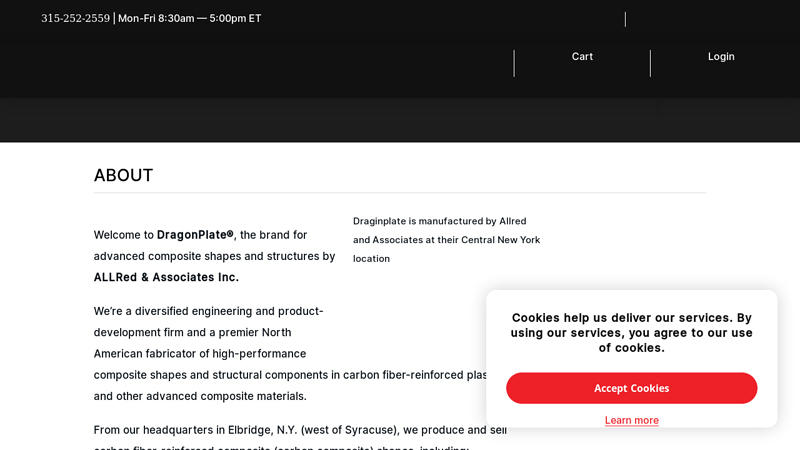Click the dark gray banner strip below header

[400, 120]
